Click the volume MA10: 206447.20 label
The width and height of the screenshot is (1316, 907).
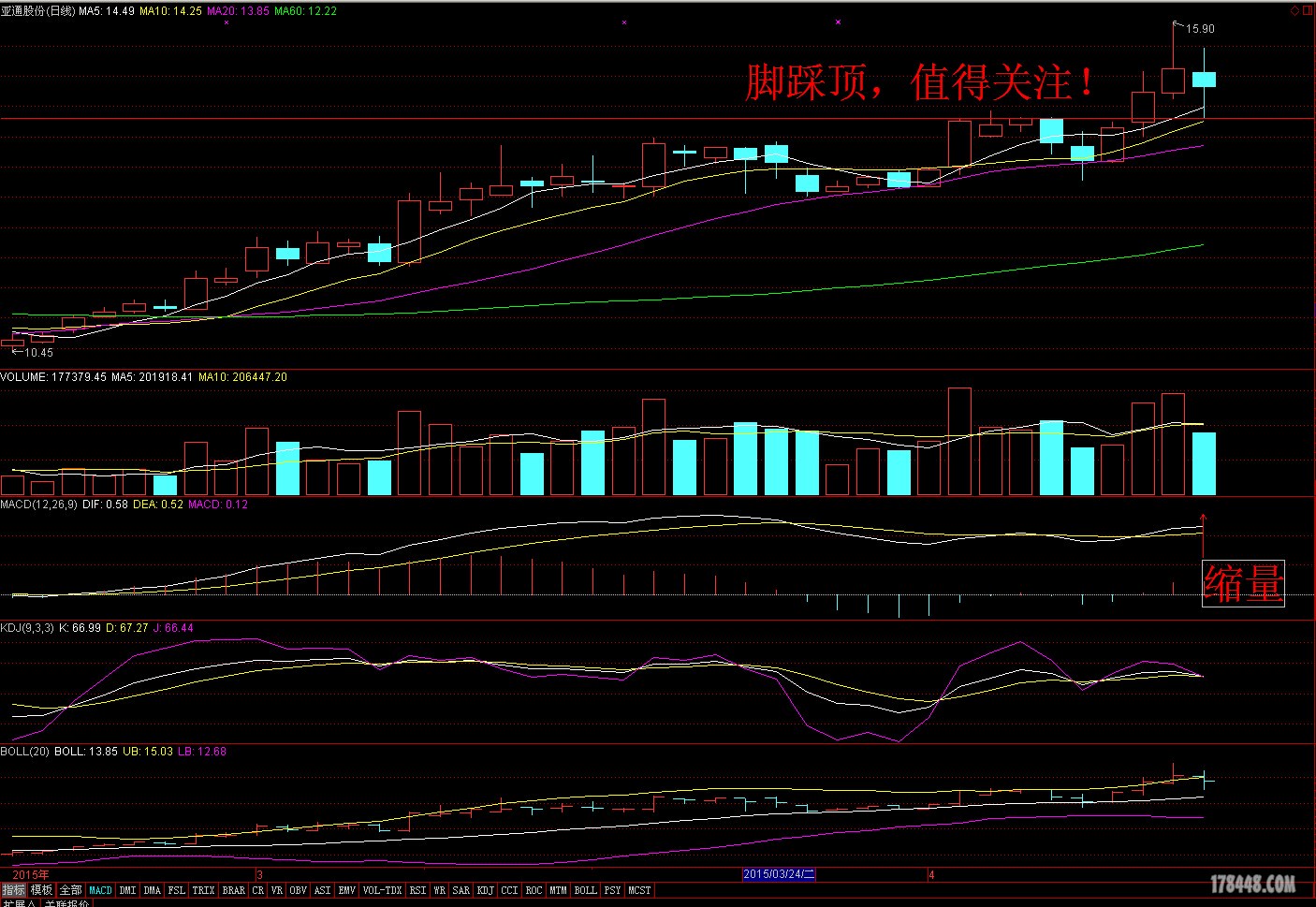pyautogui.click(x=242, y=377)
